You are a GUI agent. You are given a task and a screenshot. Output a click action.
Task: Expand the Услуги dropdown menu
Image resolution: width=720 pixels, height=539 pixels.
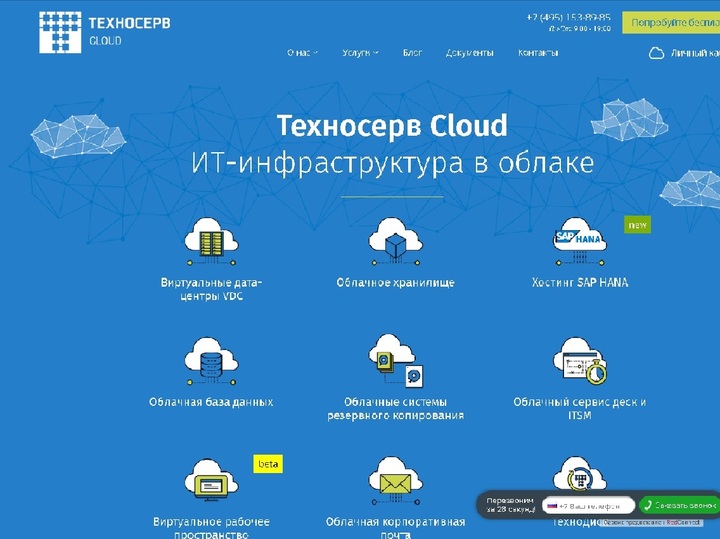(360, 53)
